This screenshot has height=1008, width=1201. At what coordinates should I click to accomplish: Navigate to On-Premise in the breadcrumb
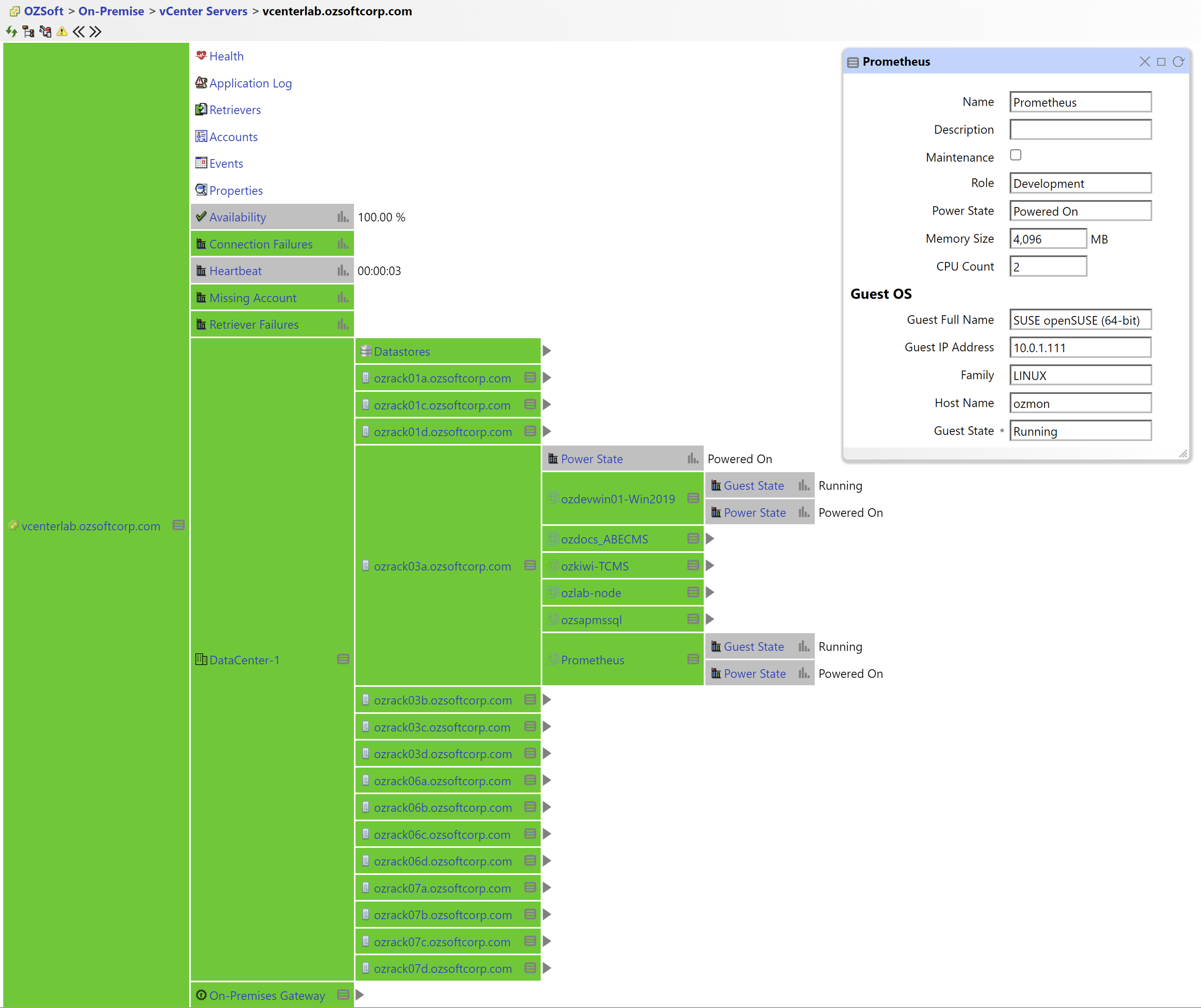coord(111,11)
